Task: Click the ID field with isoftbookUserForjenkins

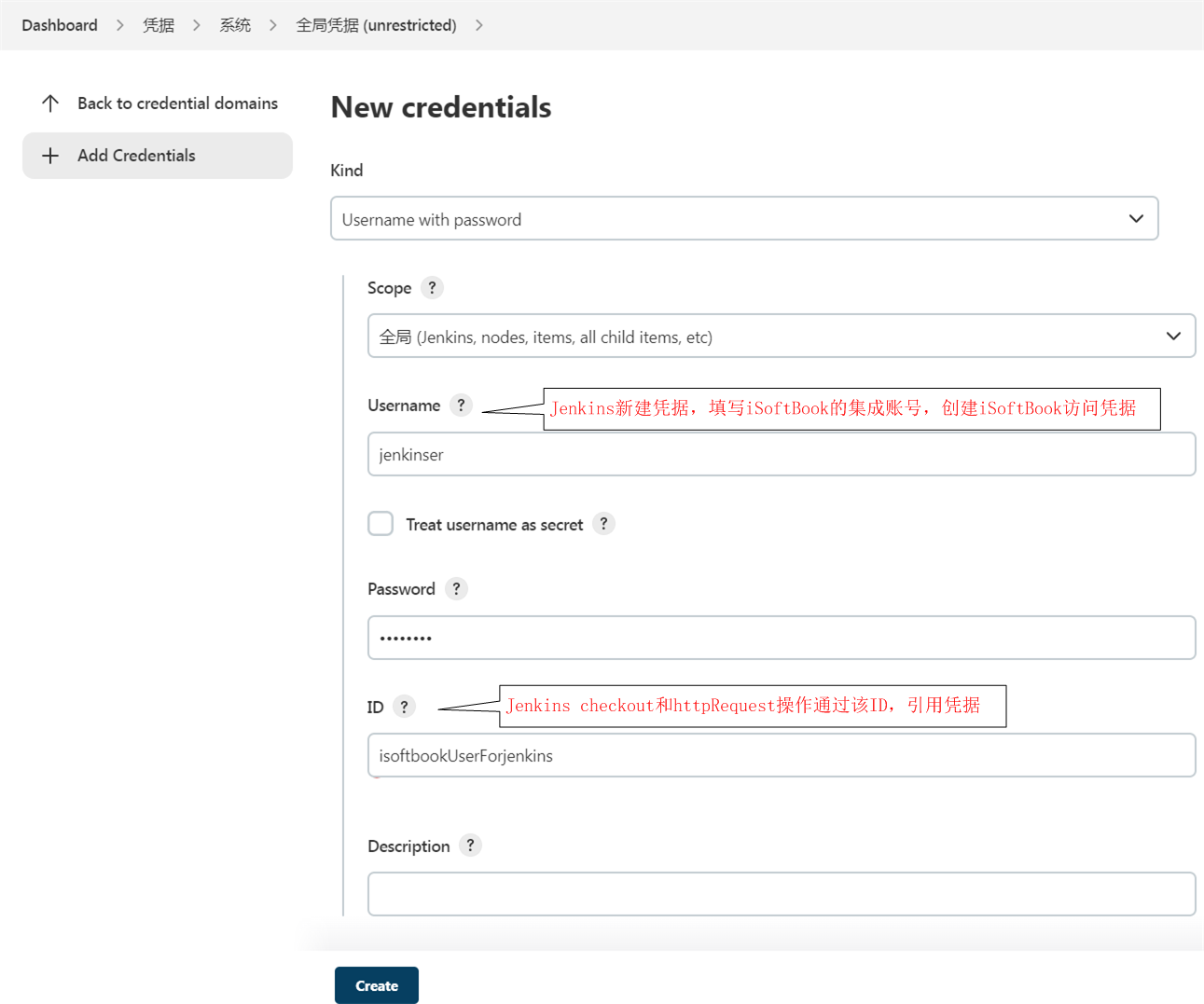Action: 782,755
